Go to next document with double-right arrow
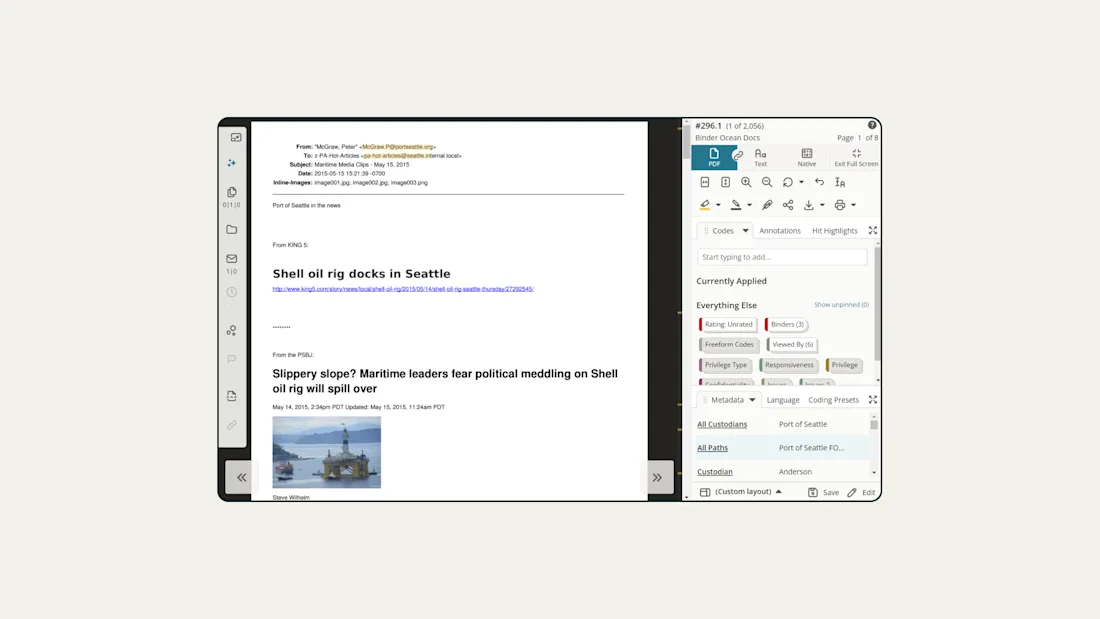Viewport: 1100px width, 619px height. (x=657, y=477)
